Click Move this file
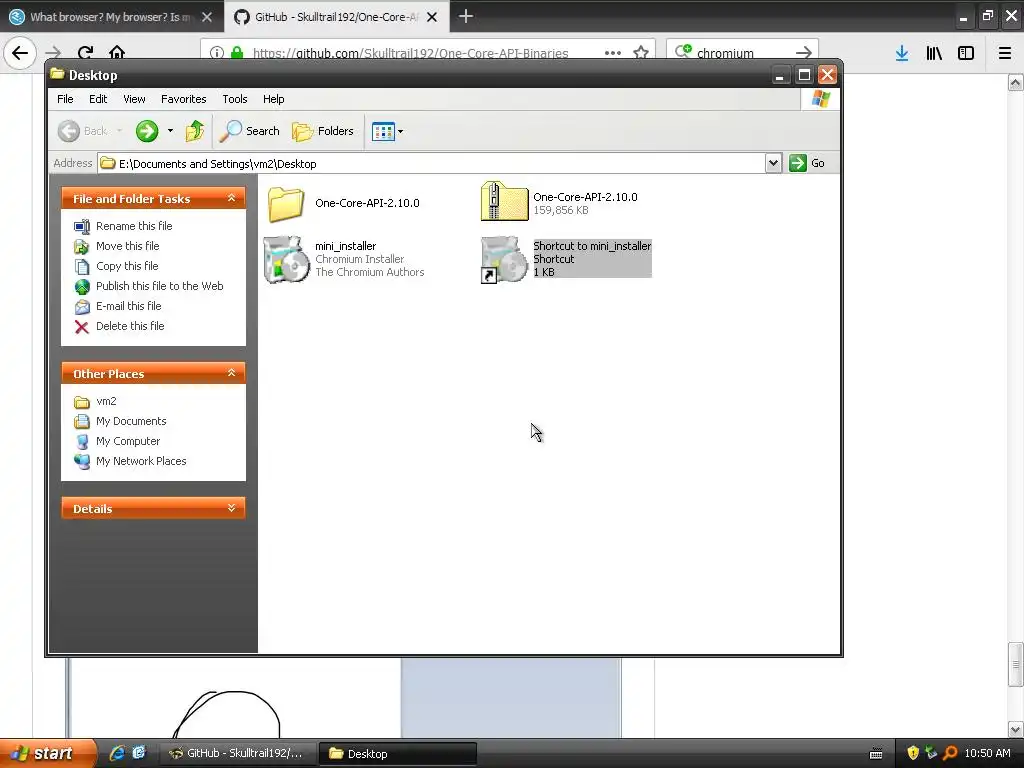Image resolution: width=1024 pixels, height=768 pixels. 127,246
